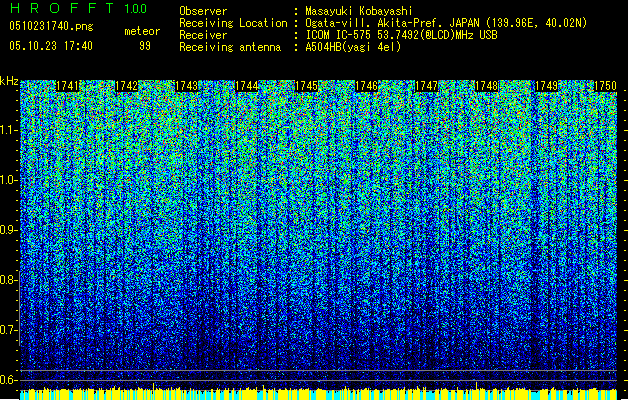Image resolution: width=629 pixels, height=400 pixels.
Task: Click the 1.0 frequency axis label
Action: pyautogui.click(x=9, y=180)
